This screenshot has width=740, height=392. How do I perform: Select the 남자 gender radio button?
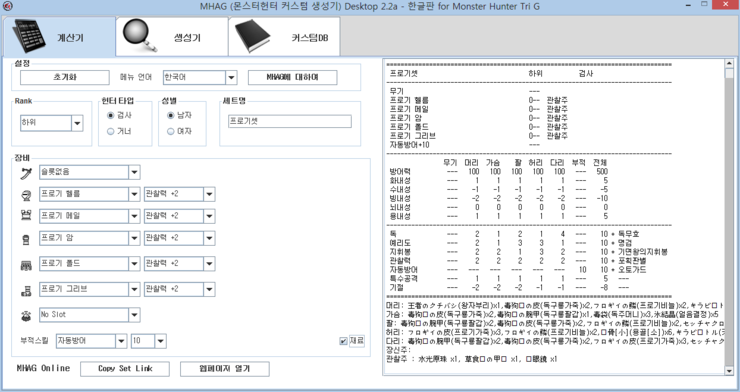[x=171, y=115]
